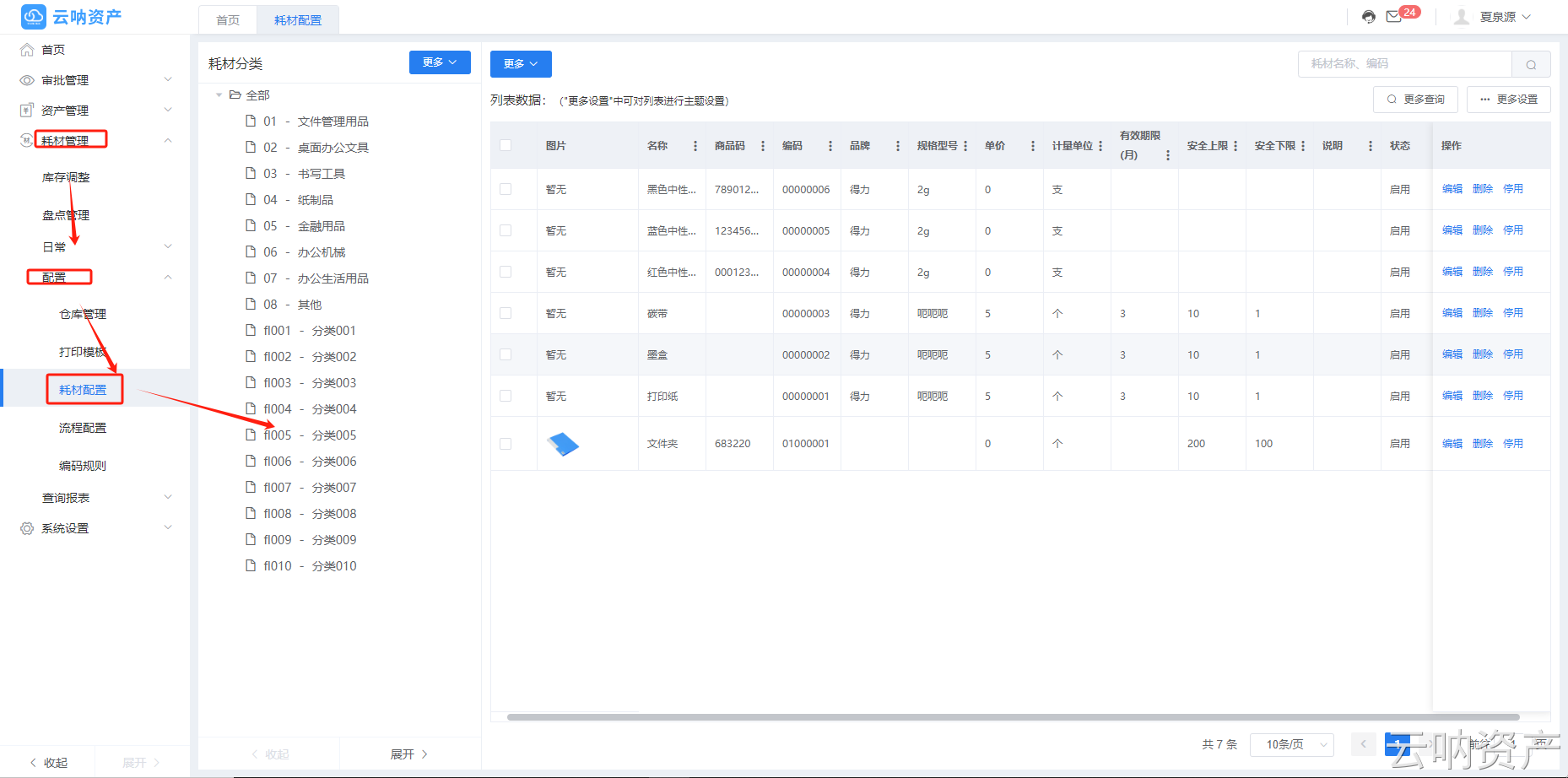1568x778 pixels.
Task: Open column menu dots for 单价
Action: (x=1033, y=146)
